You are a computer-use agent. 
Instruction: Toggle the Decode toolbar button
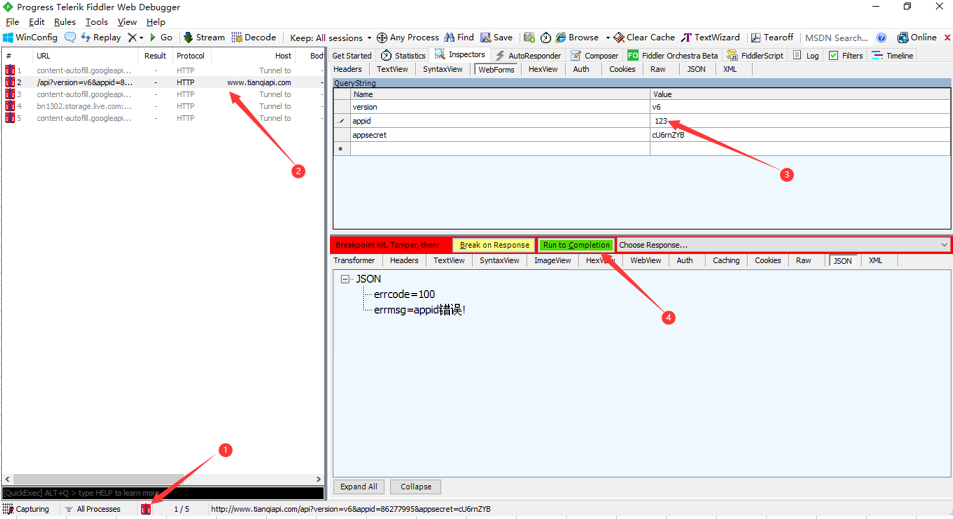click(253, 38)
